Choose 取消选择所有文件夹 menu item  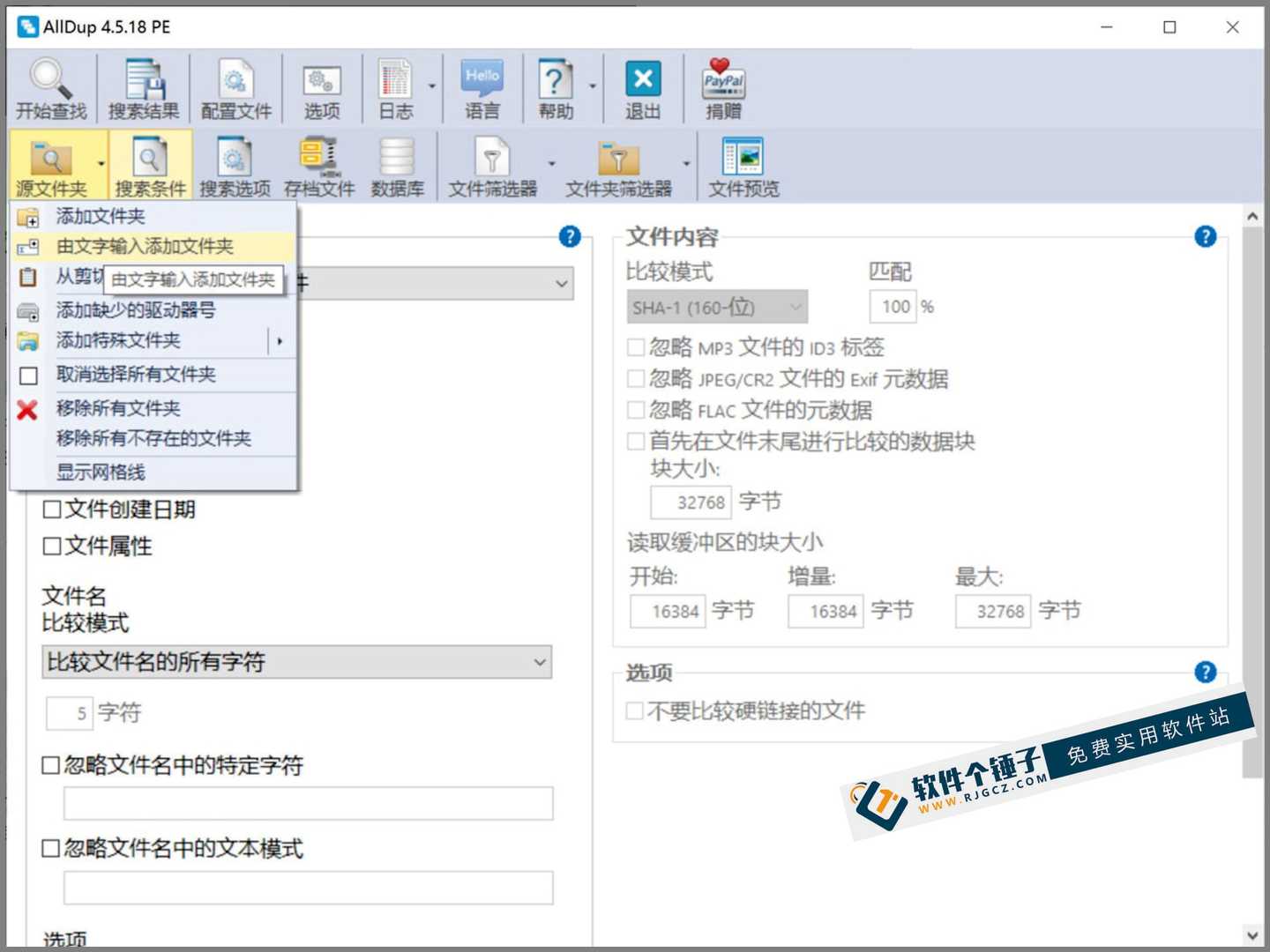click(x=153, y=375)
